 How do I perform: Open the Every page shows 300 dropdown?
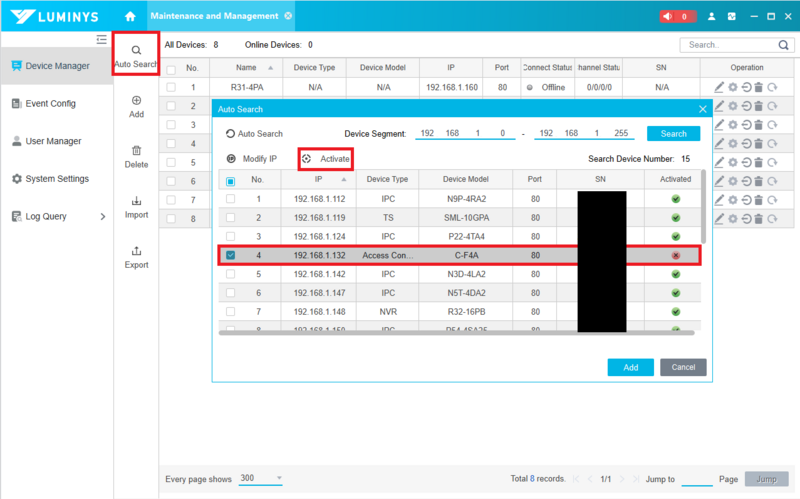[x=261, y=478]
